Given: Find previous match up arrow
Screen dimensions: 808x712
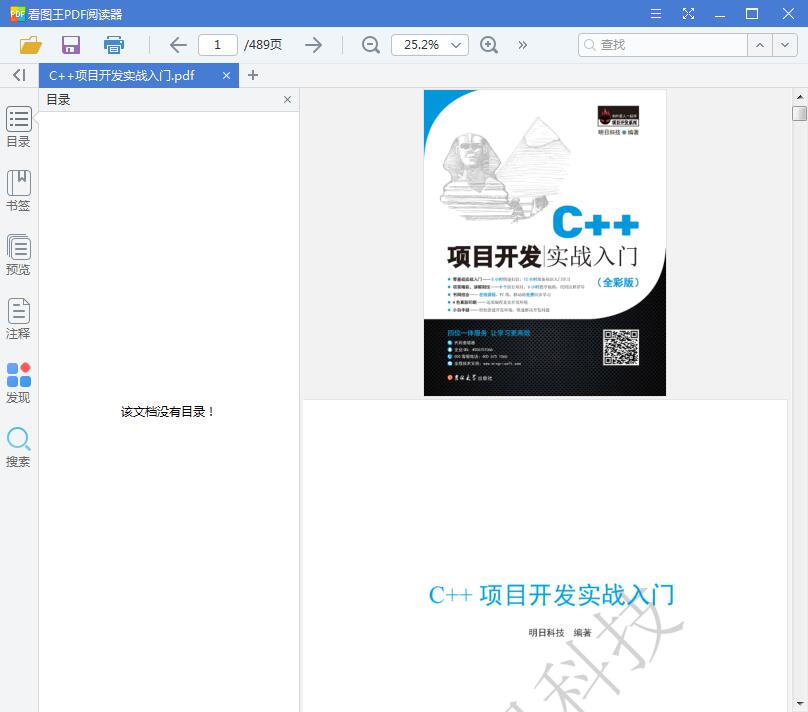Looking at the screenshot, I should tap(760, 45).
